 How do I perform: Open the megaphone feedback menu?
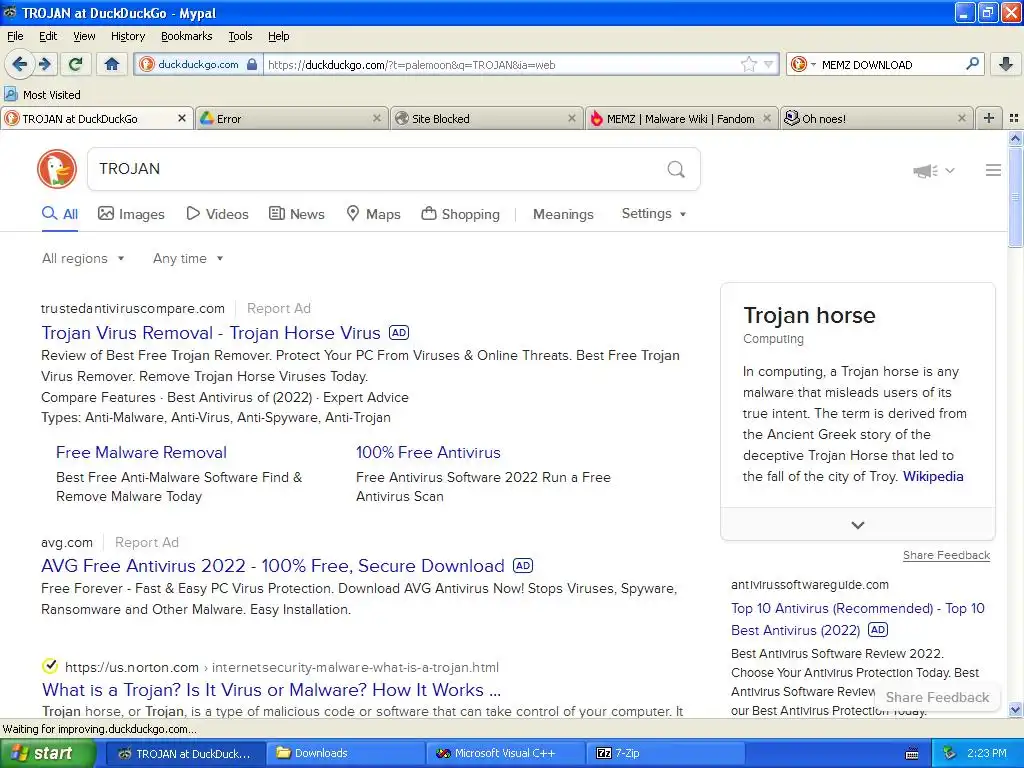933,170
